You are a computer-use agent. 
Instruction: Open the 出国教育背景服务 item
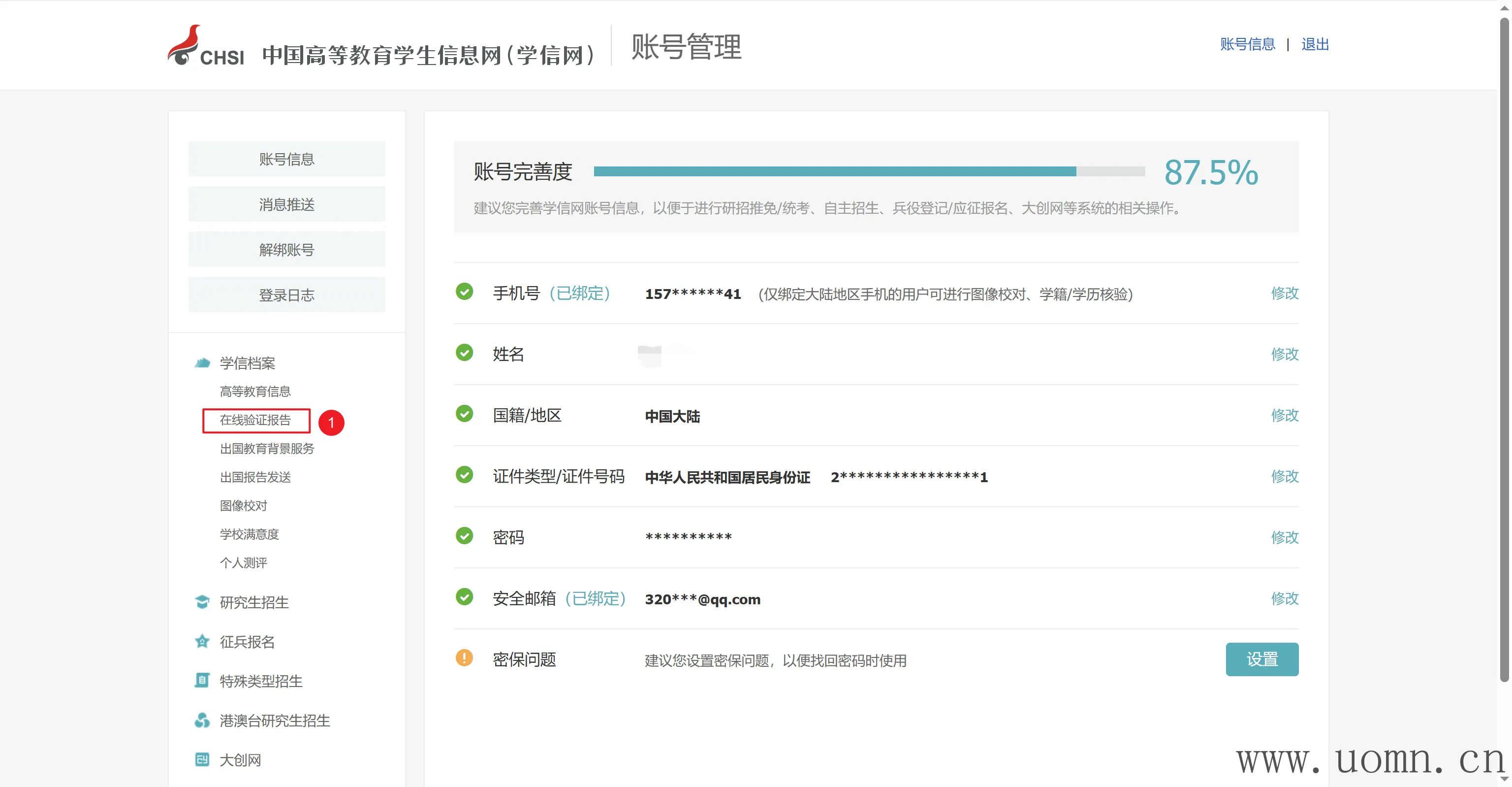267,449
